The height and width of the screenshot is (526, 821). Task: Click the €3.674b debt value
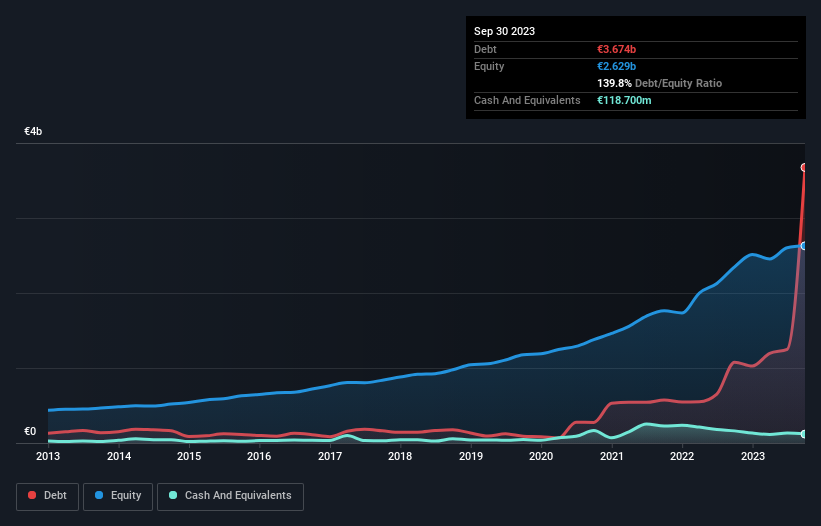tap(616, 49)
